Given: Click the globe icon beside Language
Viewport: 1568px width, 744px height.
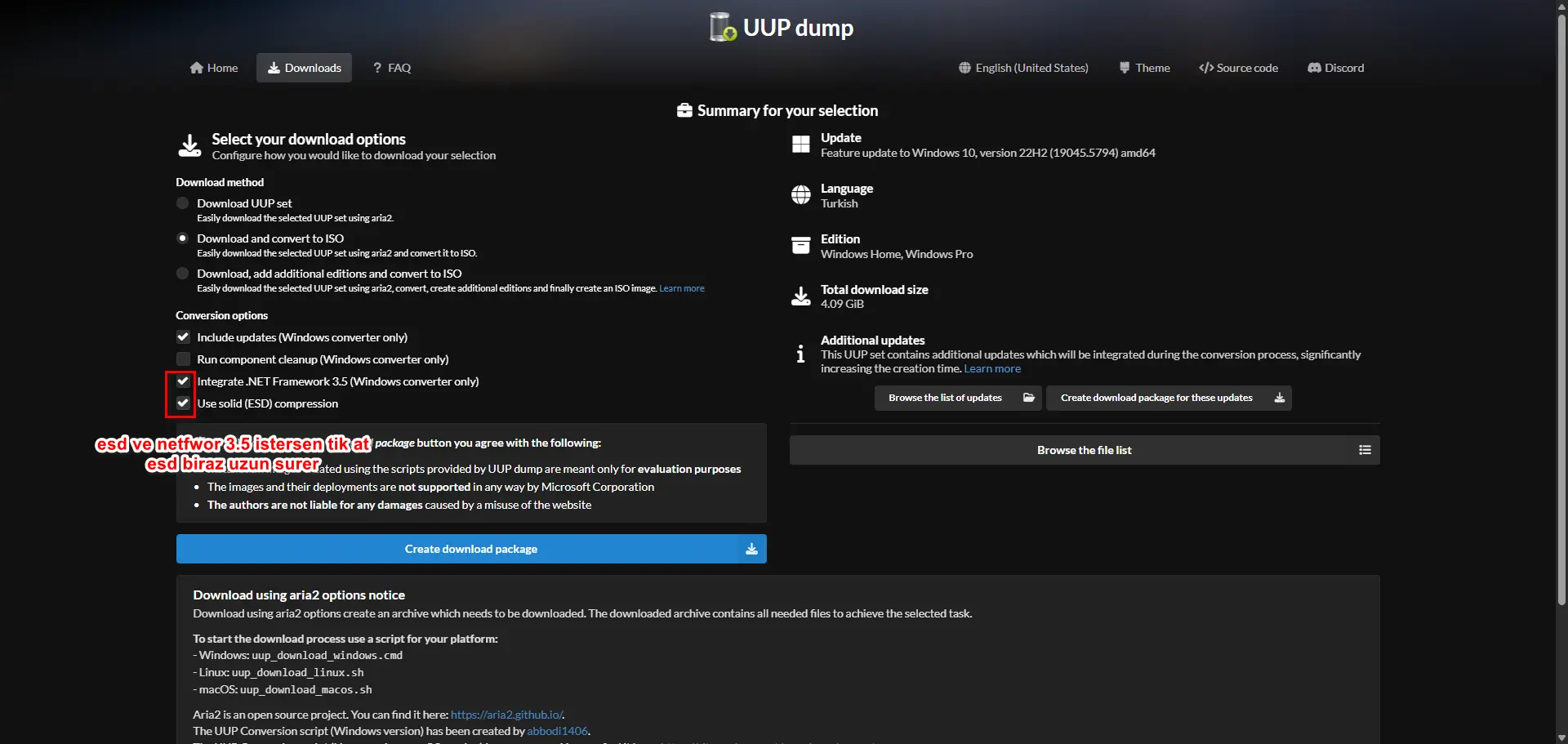Looking at the screenshot, I should click(801, 195).
